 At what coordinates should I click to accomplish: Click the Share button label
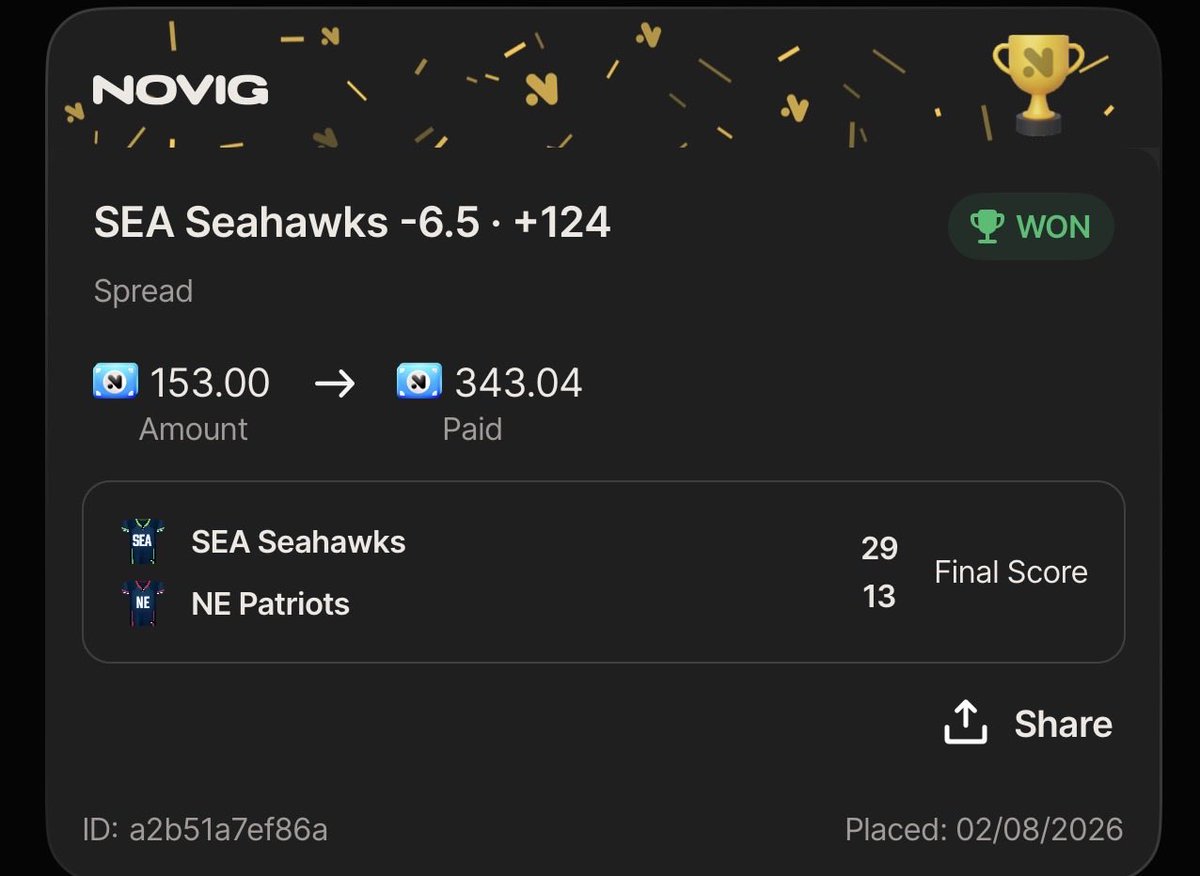(1063, 724)
